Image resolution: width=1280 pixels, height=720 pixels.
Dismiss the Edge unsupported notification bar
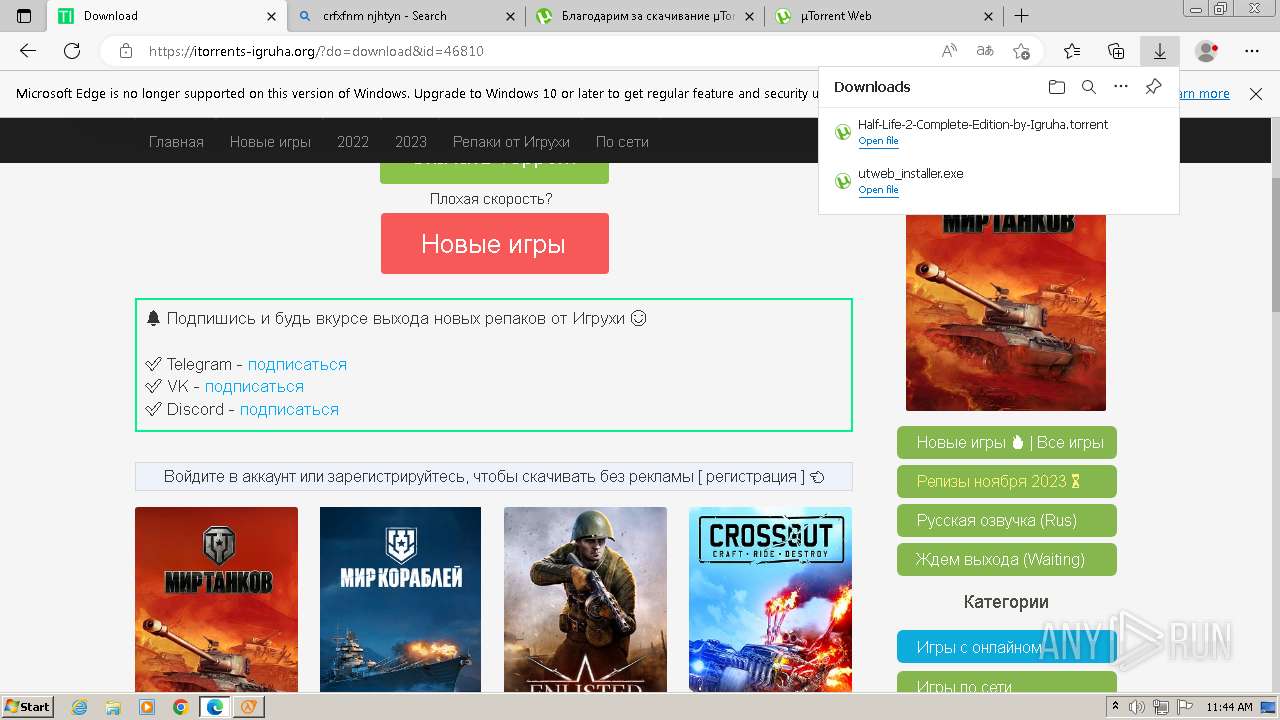tap(1256, 93)
